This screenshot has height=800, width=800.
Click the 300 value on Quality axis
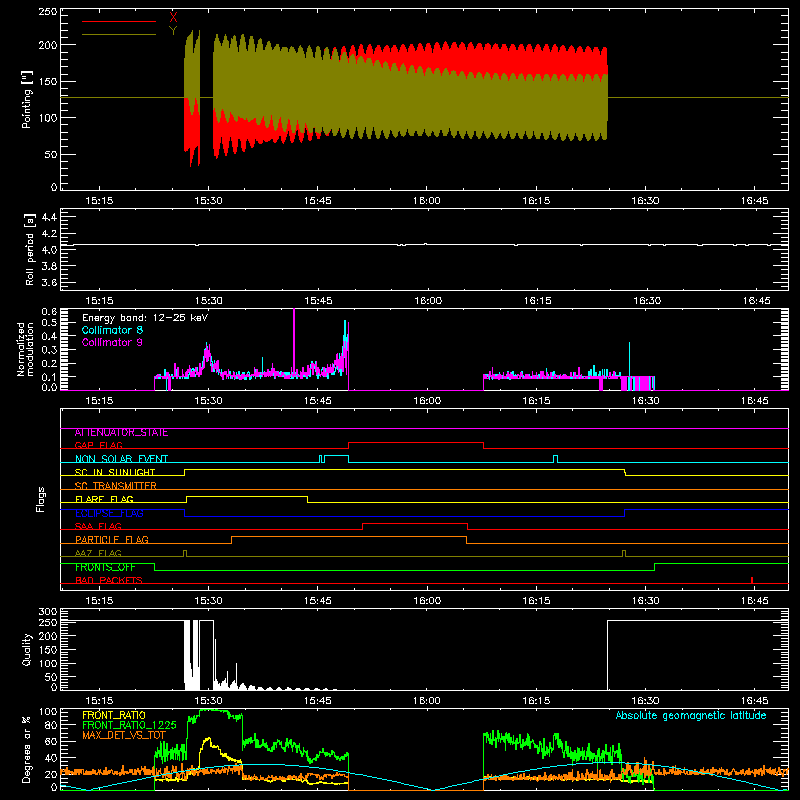(x=48, y=612)
